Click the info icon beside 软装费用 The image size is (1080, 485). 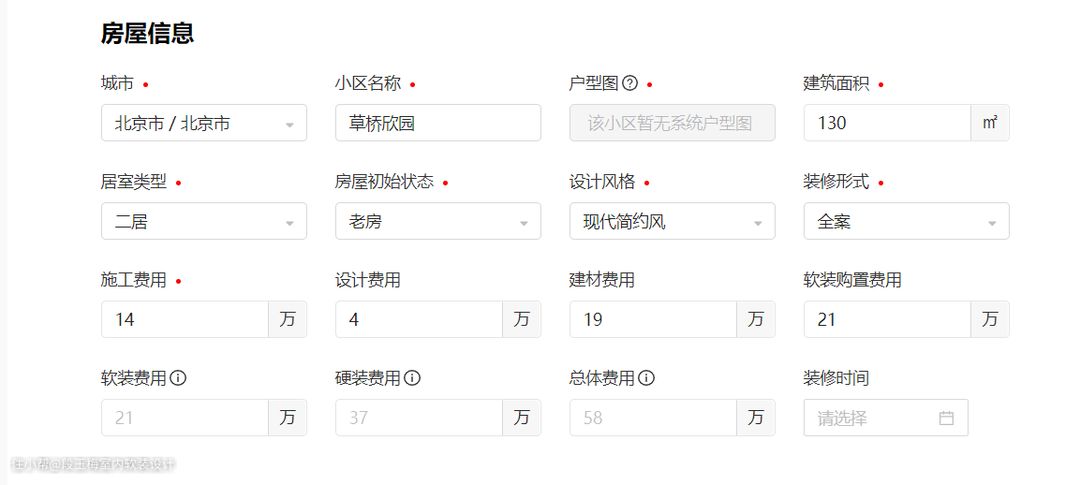pos(179,378)
